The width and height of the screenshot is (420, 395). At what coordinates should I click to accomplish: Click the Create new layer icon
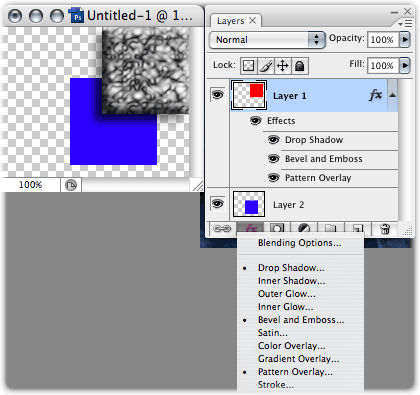click(x=358, y=229)
